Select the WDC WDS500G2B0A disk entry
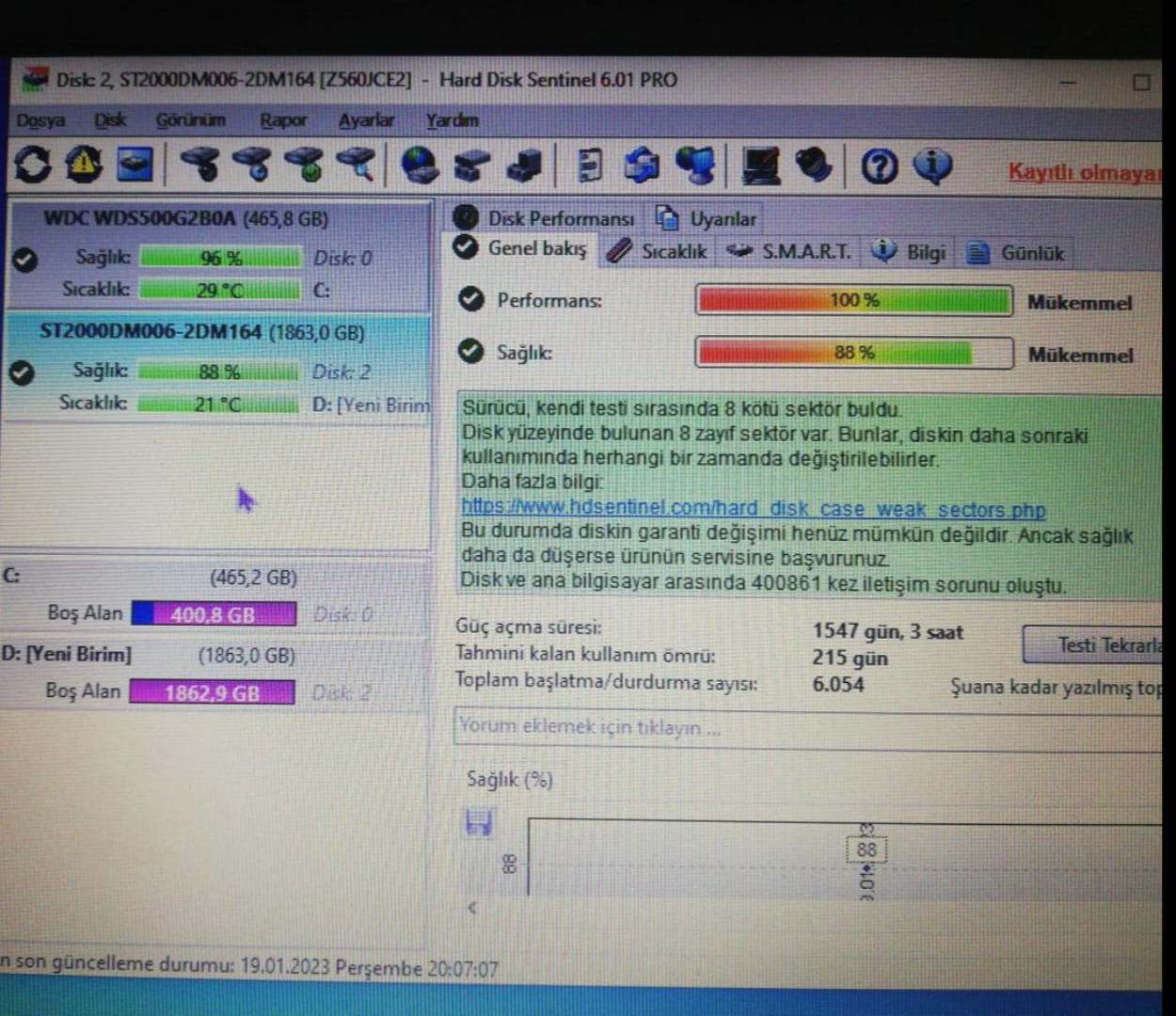Image resolution: width=1176 pixels, height=1016 pixels. pyautogui.click(x=217, y=255)
